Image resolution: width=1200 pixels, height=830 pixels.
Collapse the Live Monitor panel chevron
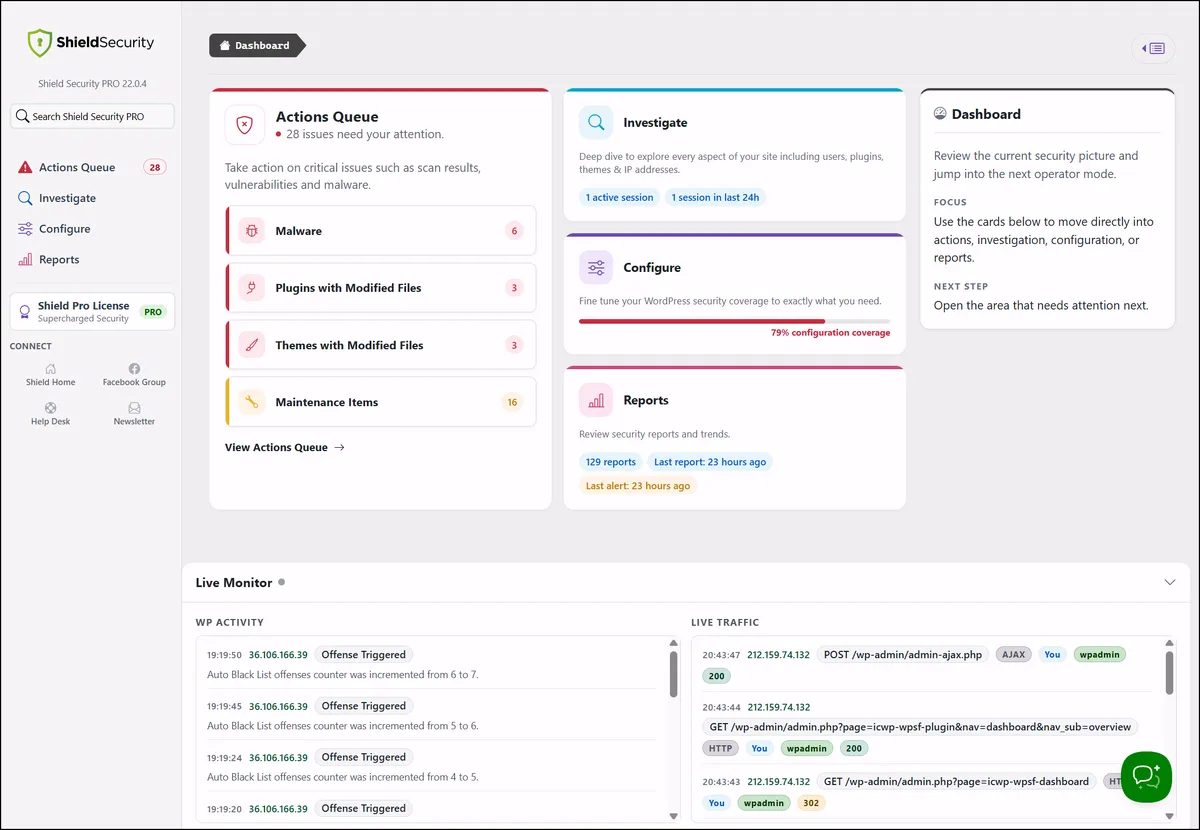1171,582
